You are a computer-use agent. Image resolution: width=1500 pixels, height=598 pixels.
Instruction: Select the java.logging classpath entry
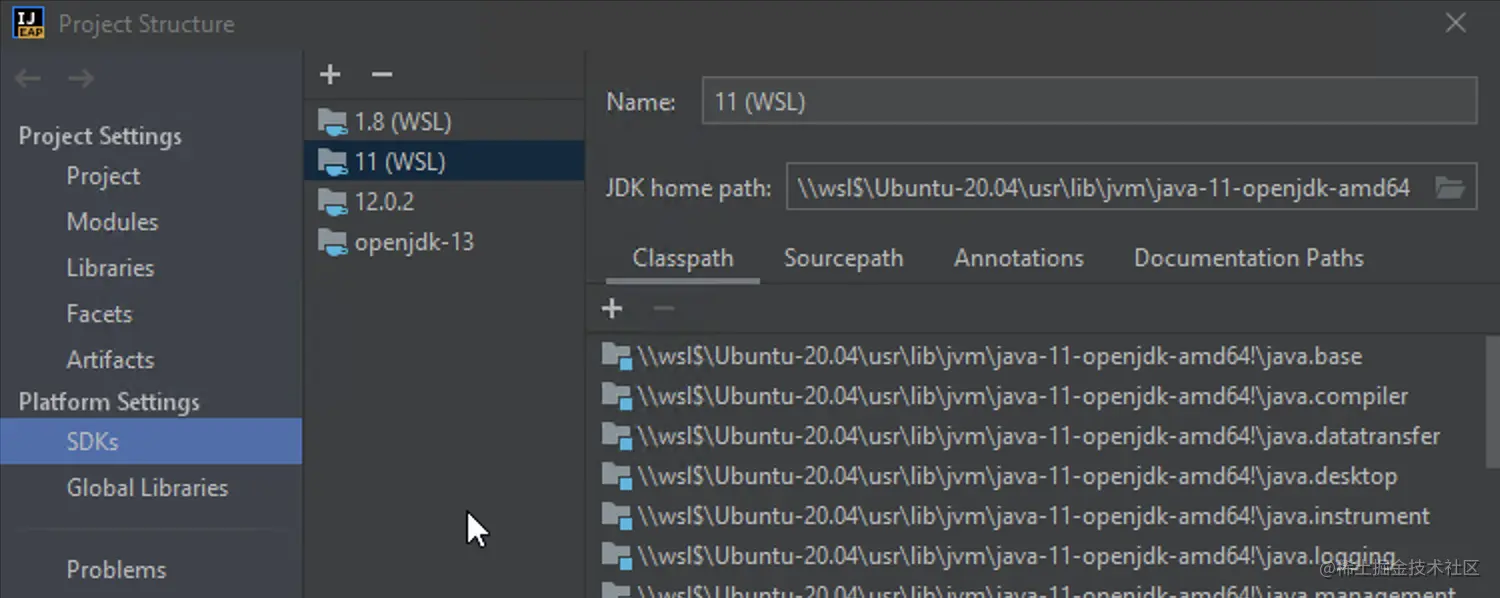pyautogui.click(x=1036, y=557)
